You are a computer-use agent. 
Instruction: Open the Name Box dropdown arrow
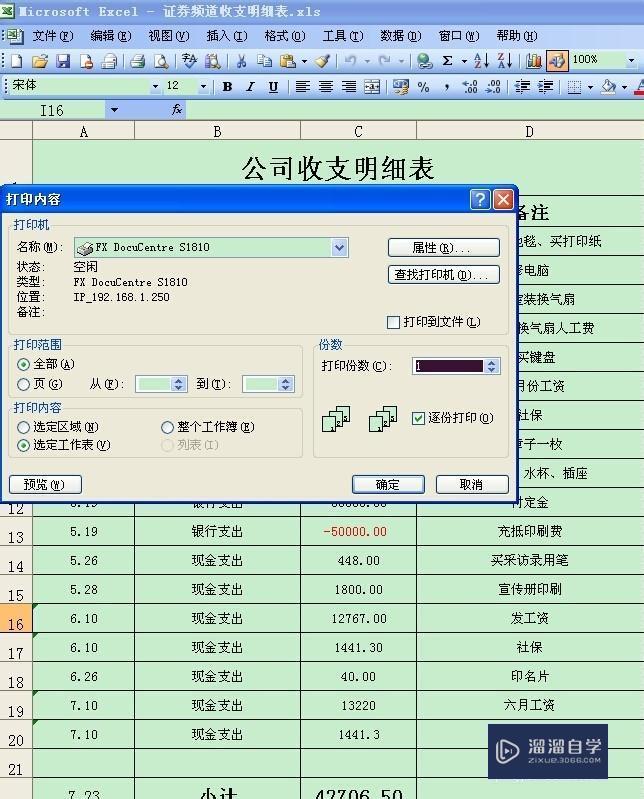114,110
